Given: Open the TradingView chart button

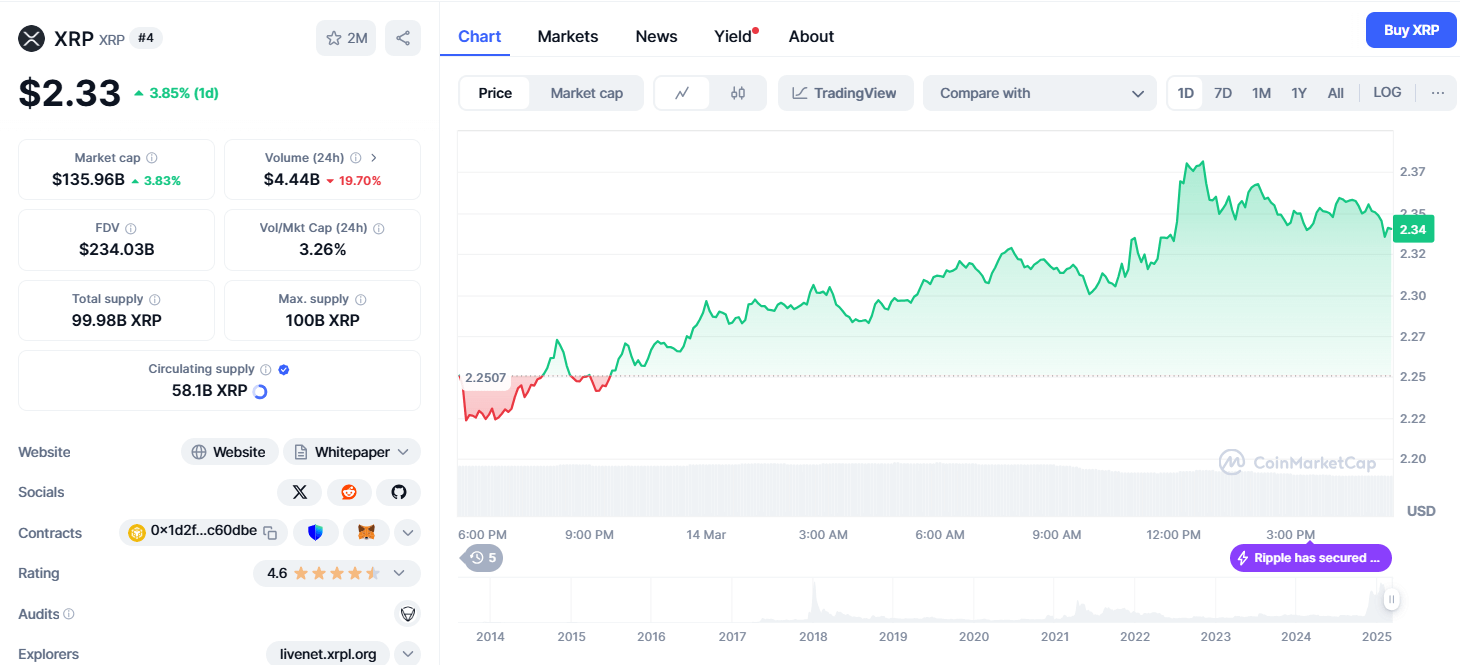Looking at the screenshot, I should point(845,93).
